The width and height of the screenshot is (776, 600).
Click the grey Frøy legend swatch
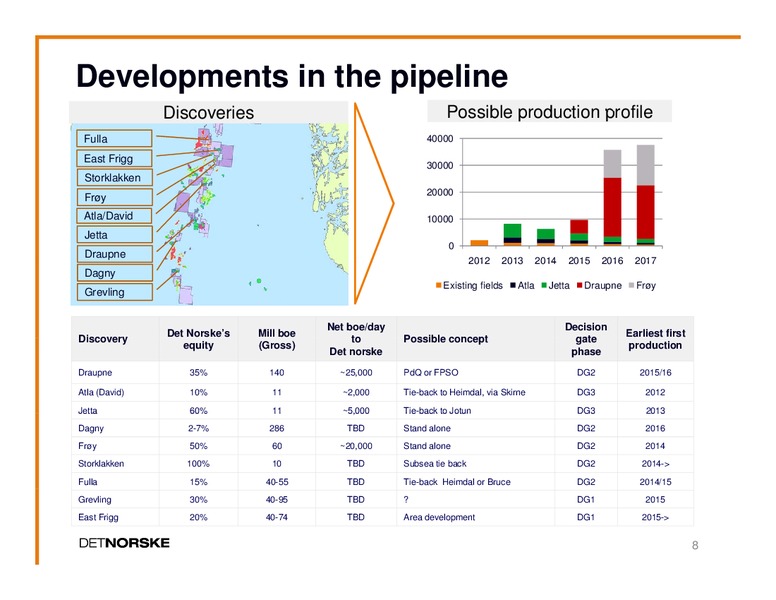[631, 286]
